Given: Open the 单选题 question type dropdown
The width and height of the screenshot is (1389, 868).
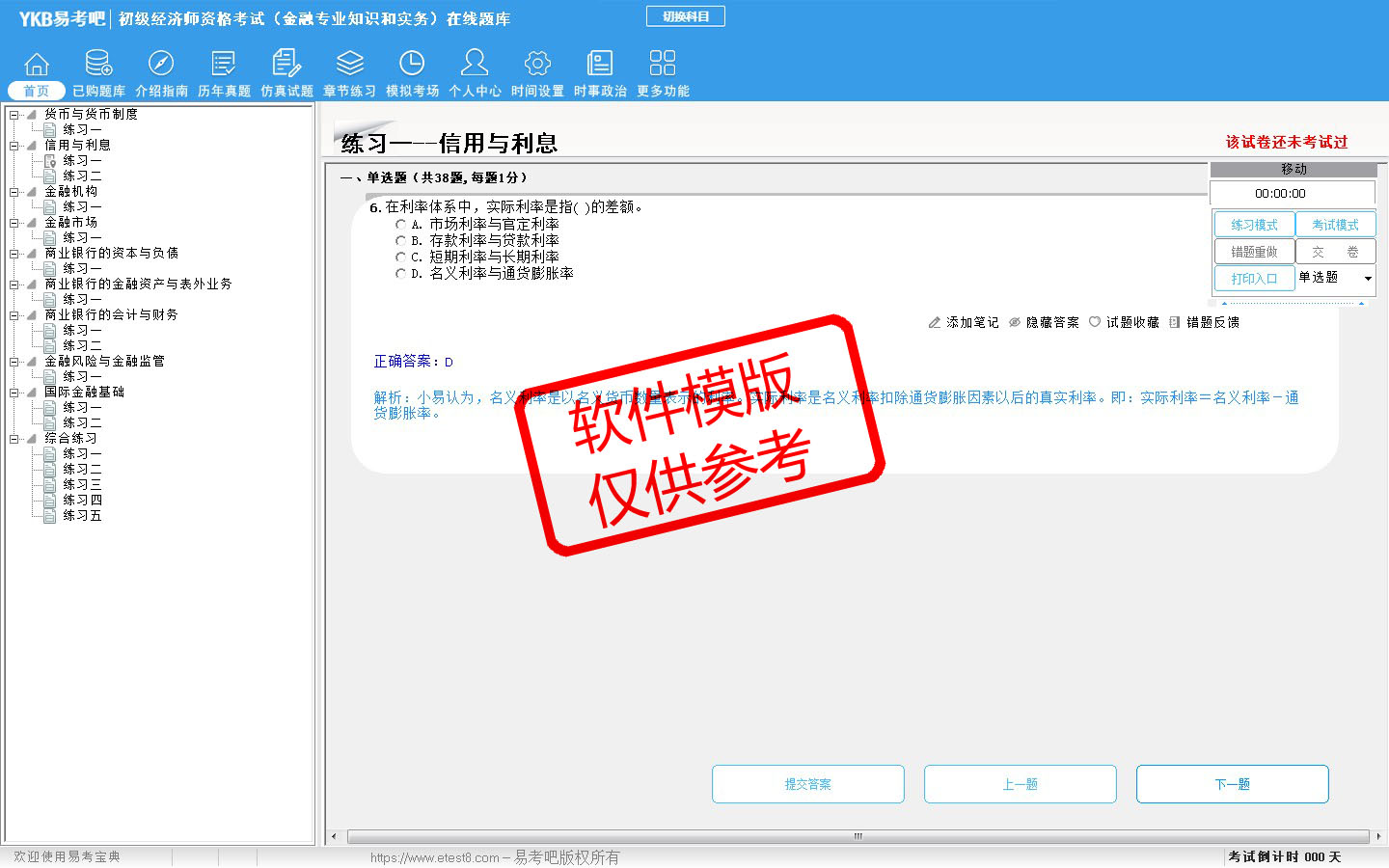Looking at the screenshot, I should (1367, 279).
